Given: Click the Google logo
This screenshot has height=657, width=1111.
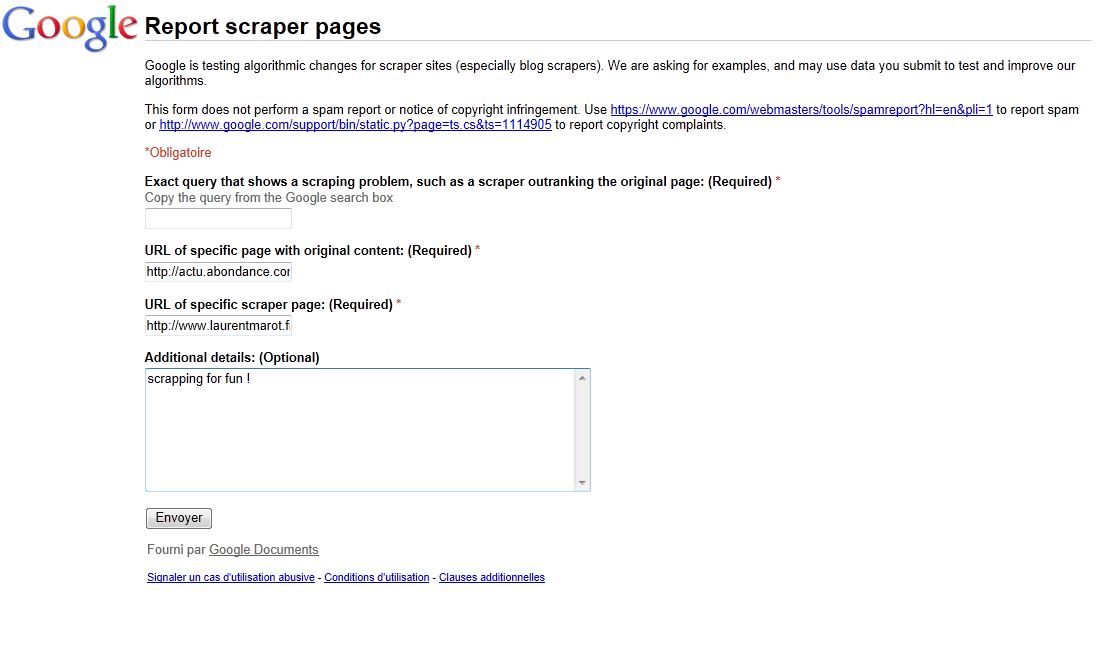Looking at the screenshot, I should pos(69,28).
